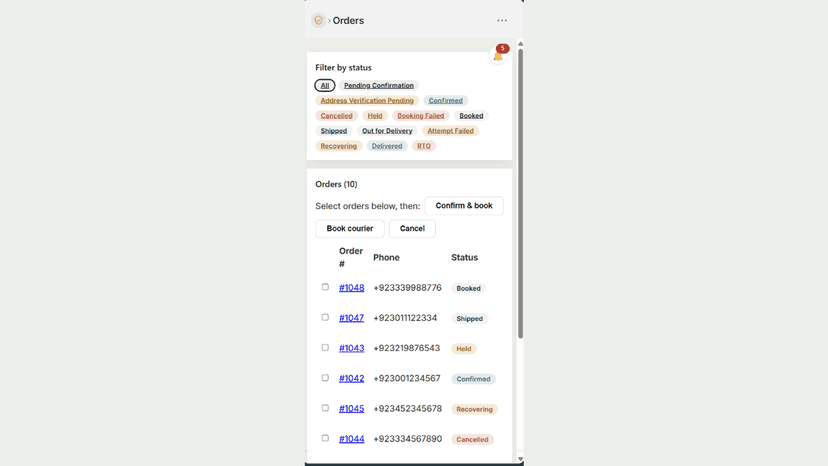
Task: Click the Confirm & book button
Action: (464, 206)
